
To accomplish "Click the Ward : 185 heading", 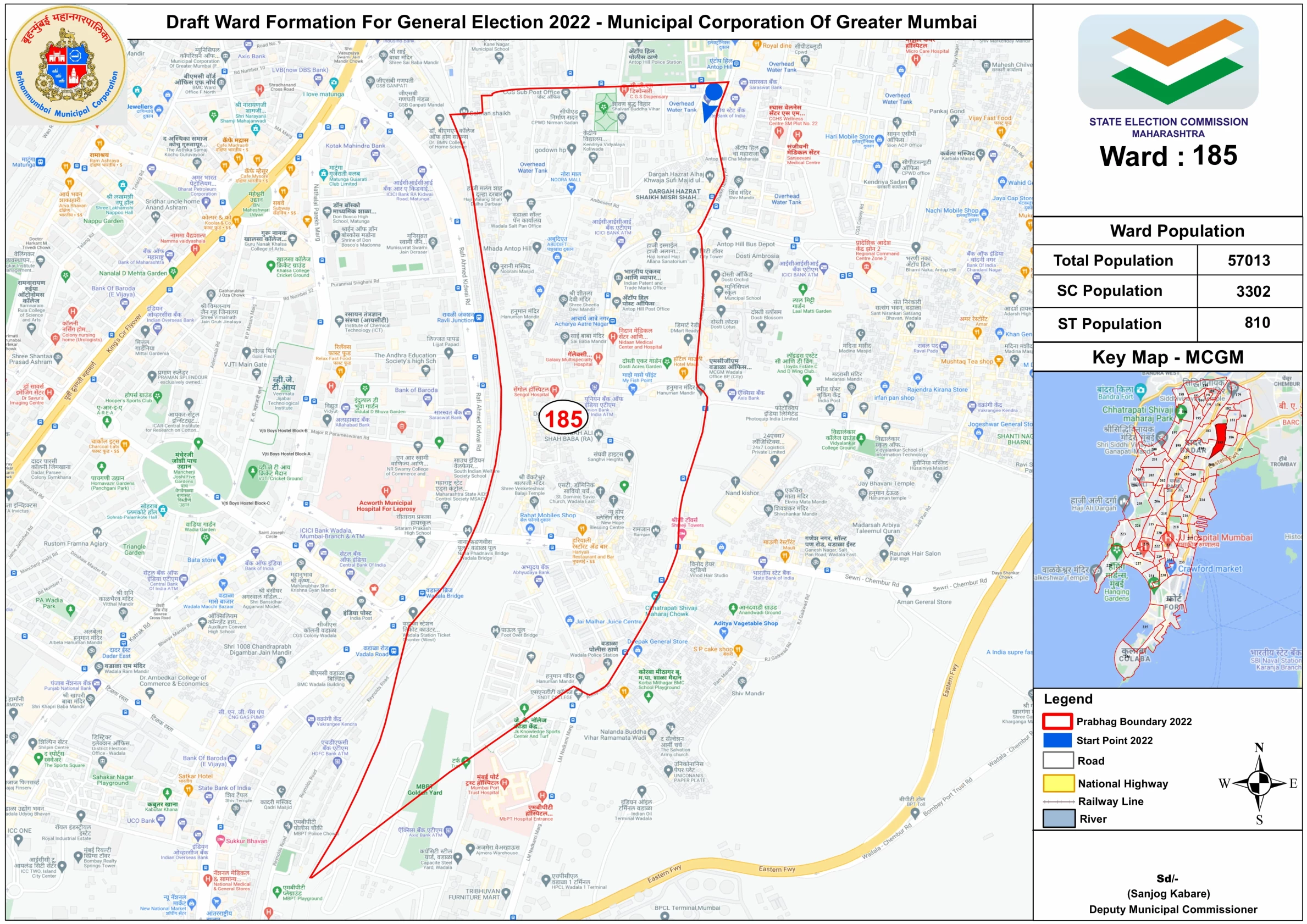I will [x=1167, y=156].
